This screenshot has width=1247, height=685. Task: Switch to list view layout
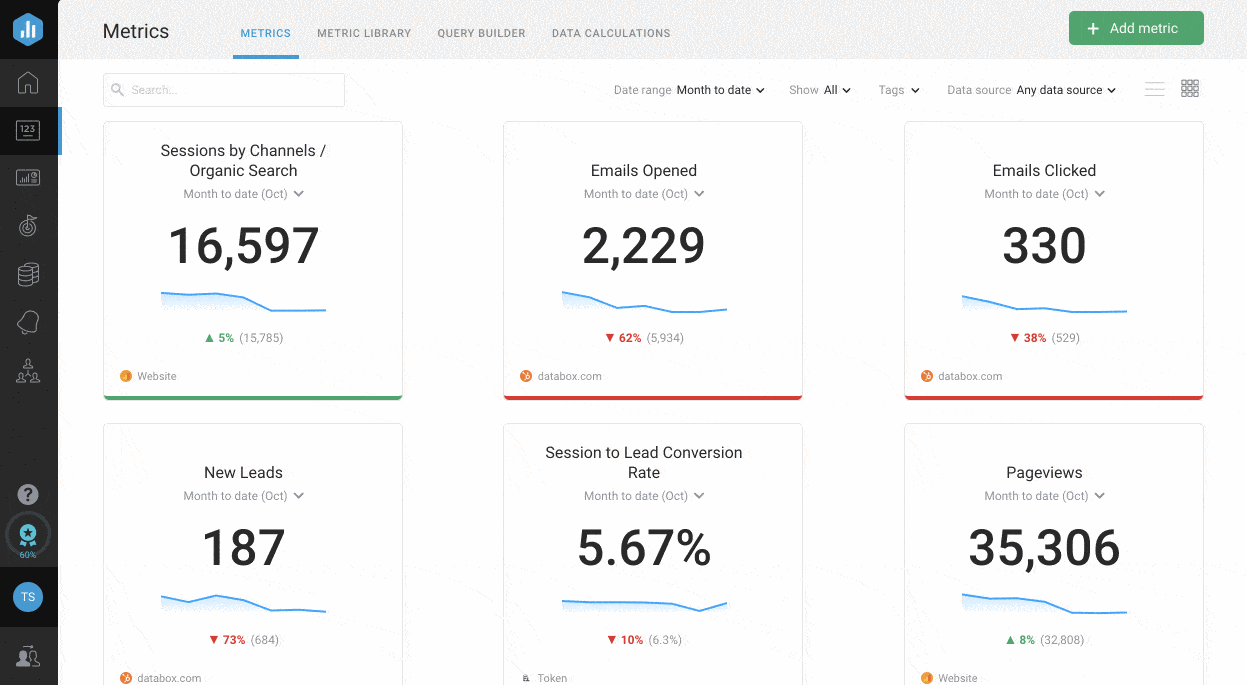tap(1154, 89)
